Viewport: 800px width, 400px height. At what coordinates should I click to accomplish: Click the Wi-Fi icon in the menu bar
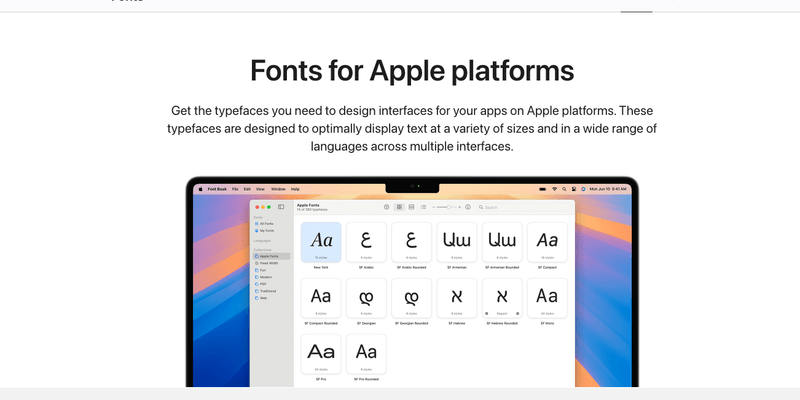tap(555, 189)
